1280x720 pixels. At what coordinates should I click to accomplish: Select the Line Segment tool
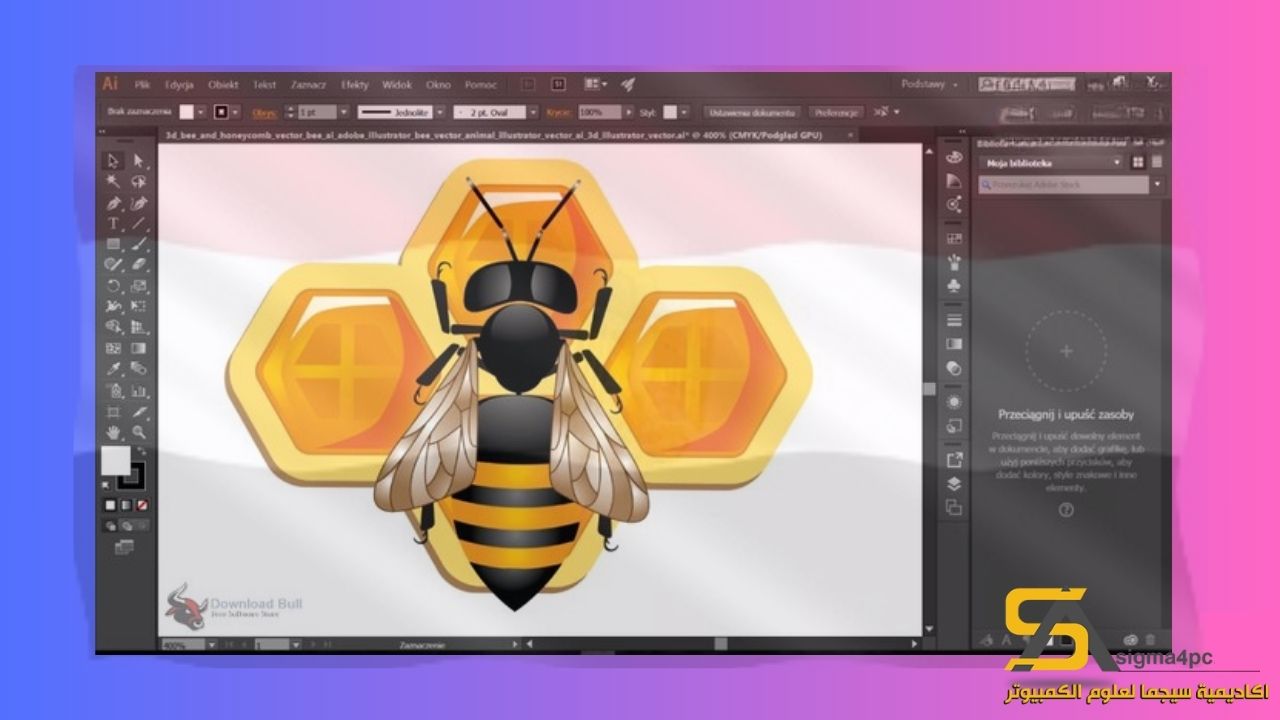tap(138, 223)
